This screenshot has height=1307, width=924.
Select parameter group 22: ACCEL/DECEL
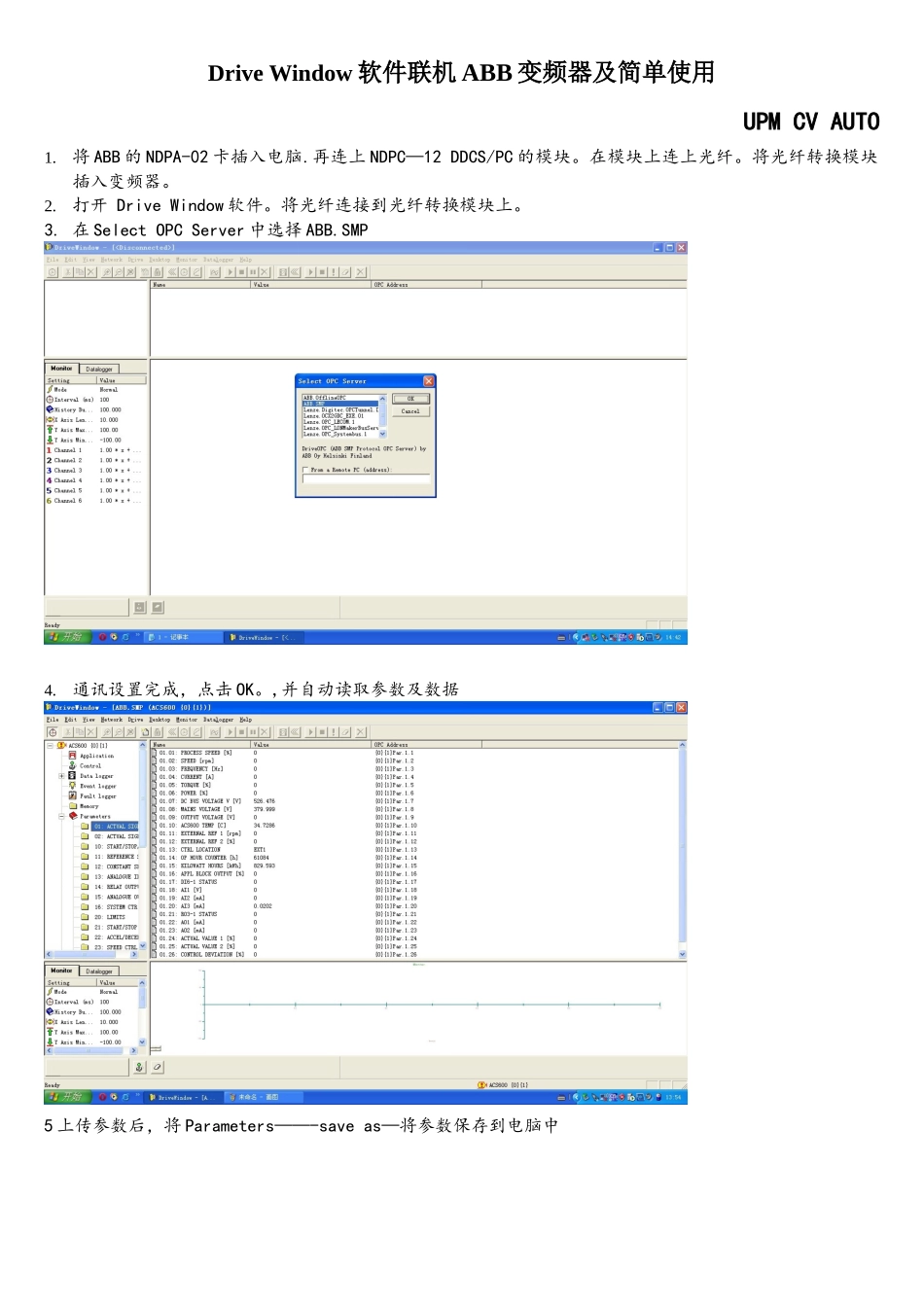point(116,937)
